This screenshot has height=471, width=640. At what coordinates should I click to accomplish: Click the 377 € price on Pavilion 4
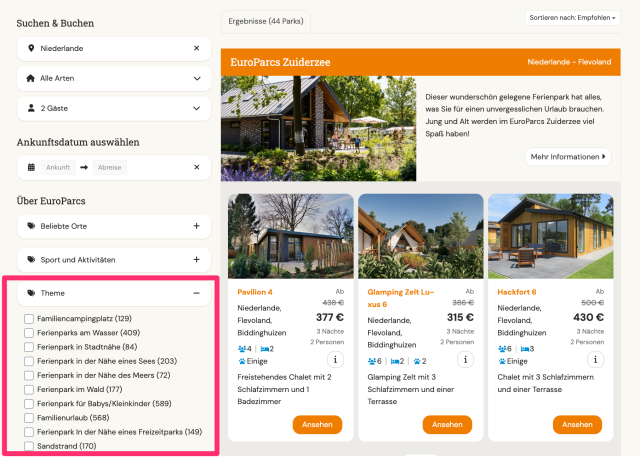coord(330,317)
